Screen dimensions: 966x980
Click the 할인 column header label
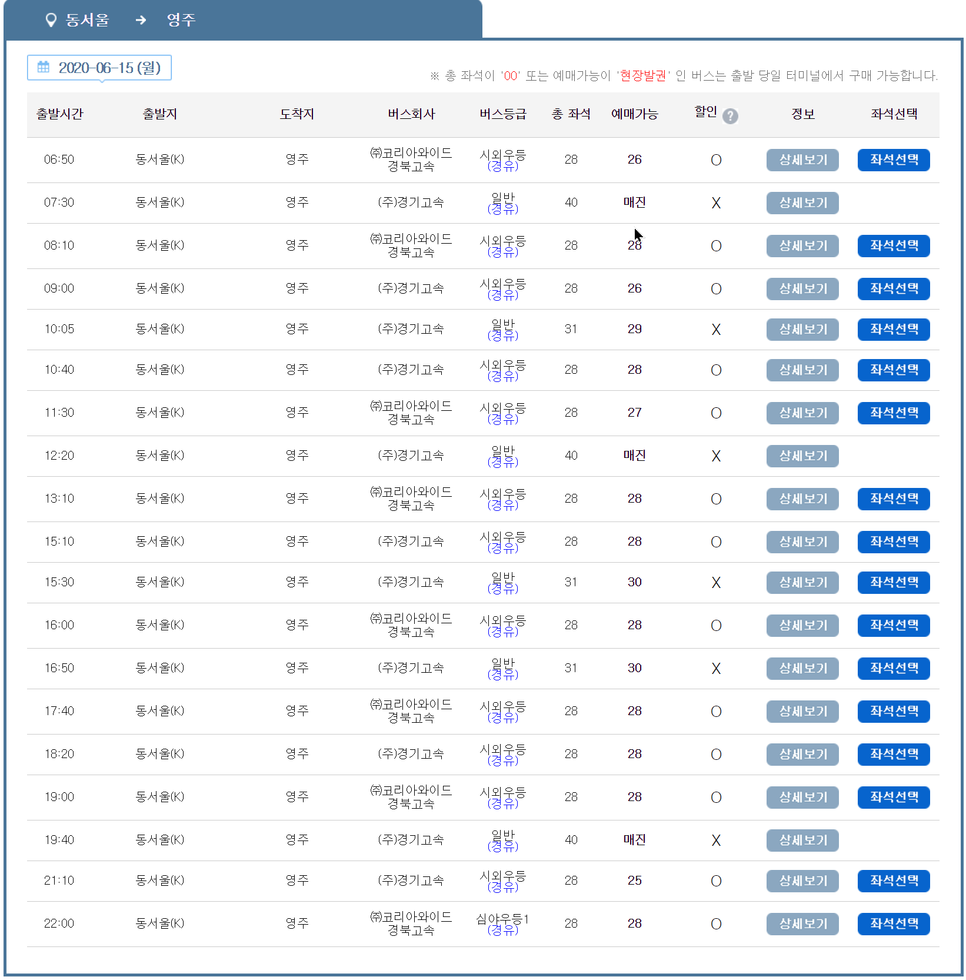(705, 112)
